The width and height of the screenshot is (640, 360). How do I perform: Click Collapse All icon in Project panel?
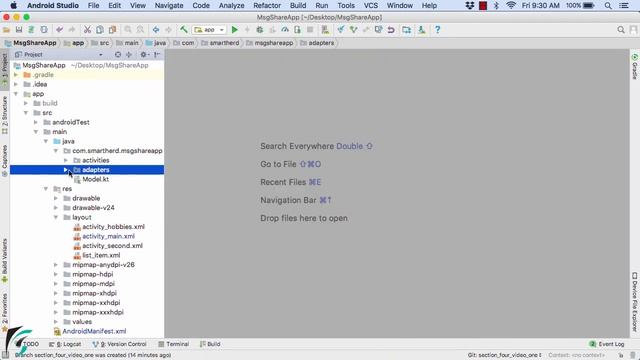129,54
